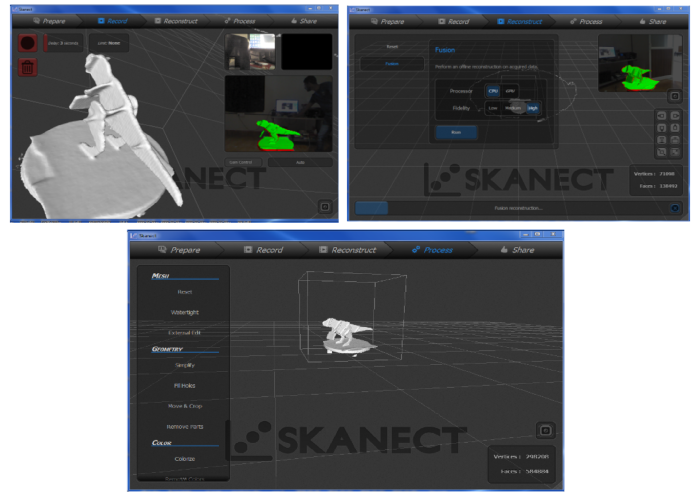The width and height of the screenshot is (700, 500).
Task: Select the highlighted Process tab
Action: [432, 250]
